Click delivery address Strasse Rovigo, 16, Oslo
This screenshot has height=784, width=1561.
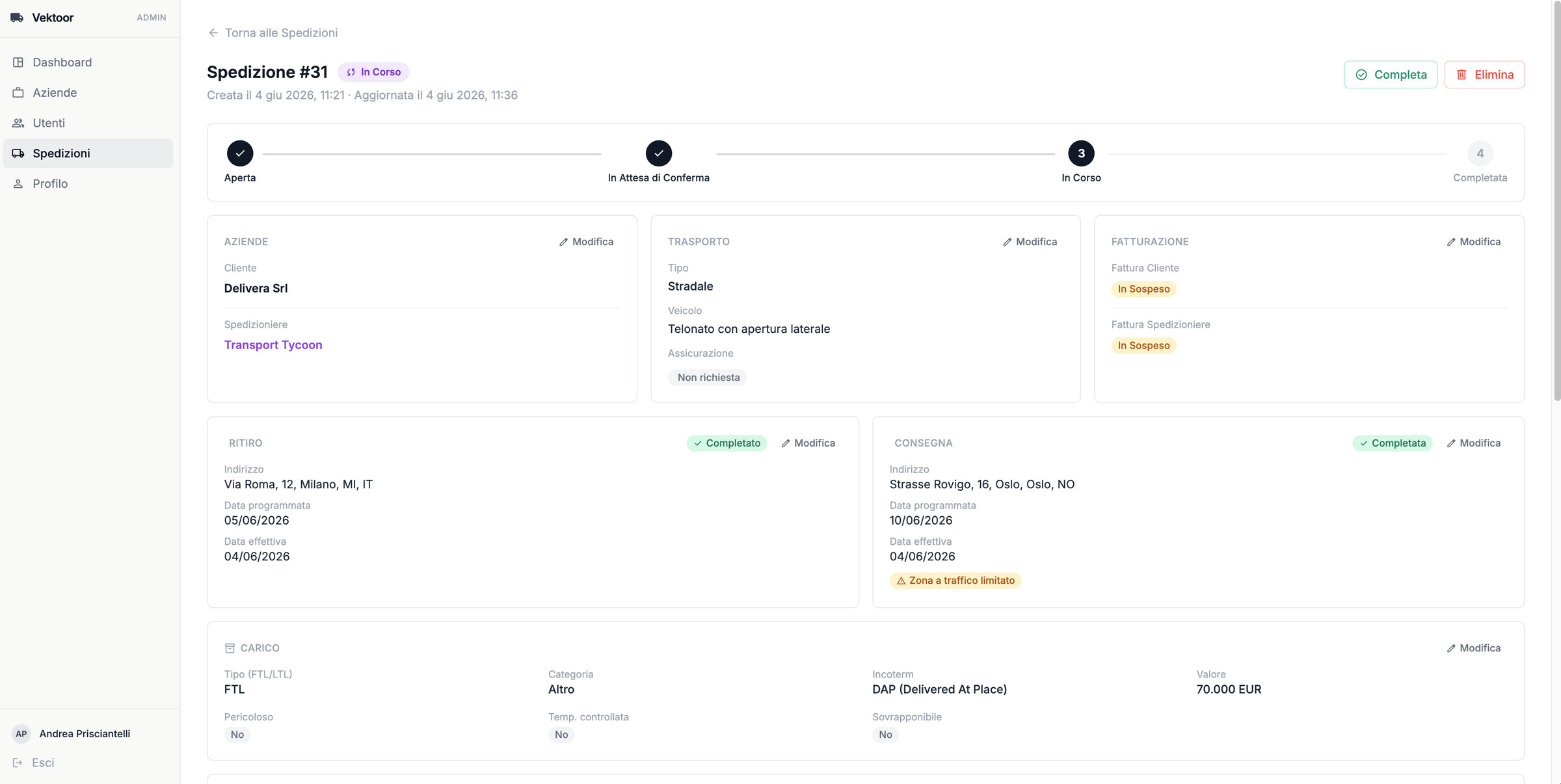pyautogui.click(x=982, y=484)
